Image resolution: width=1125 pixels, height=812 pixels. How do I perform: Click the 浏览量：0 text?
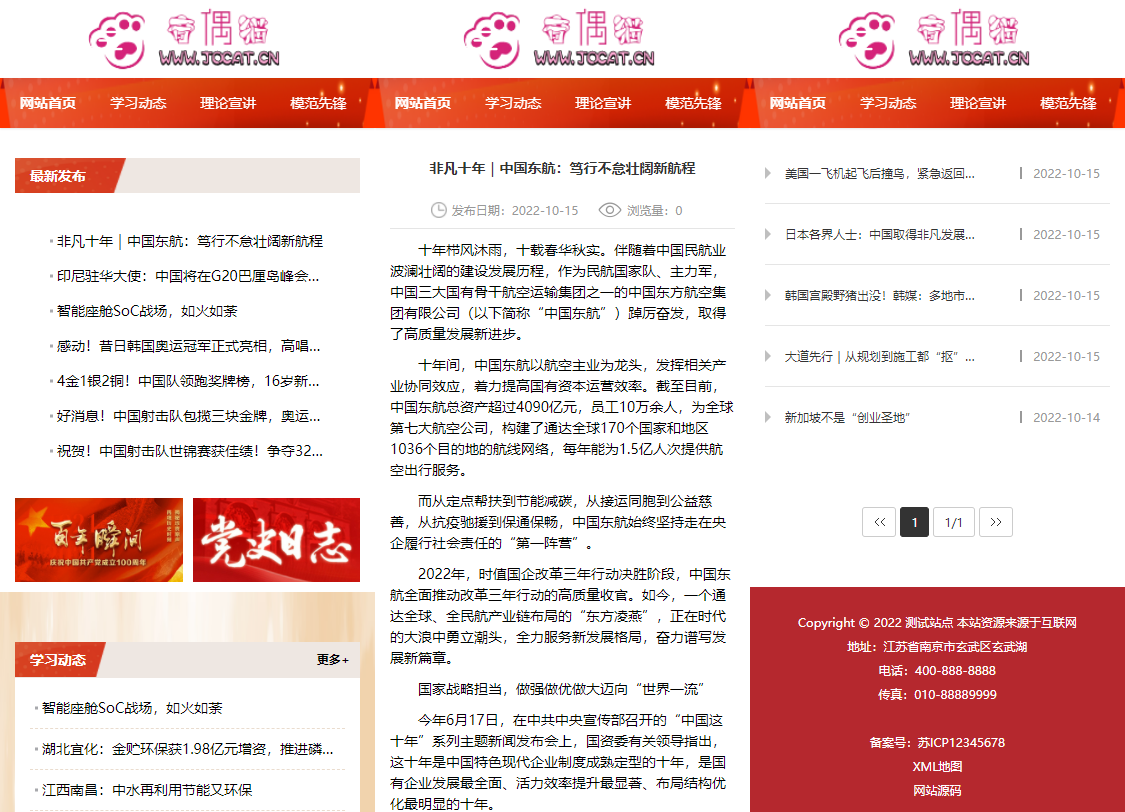pos(654,210)
